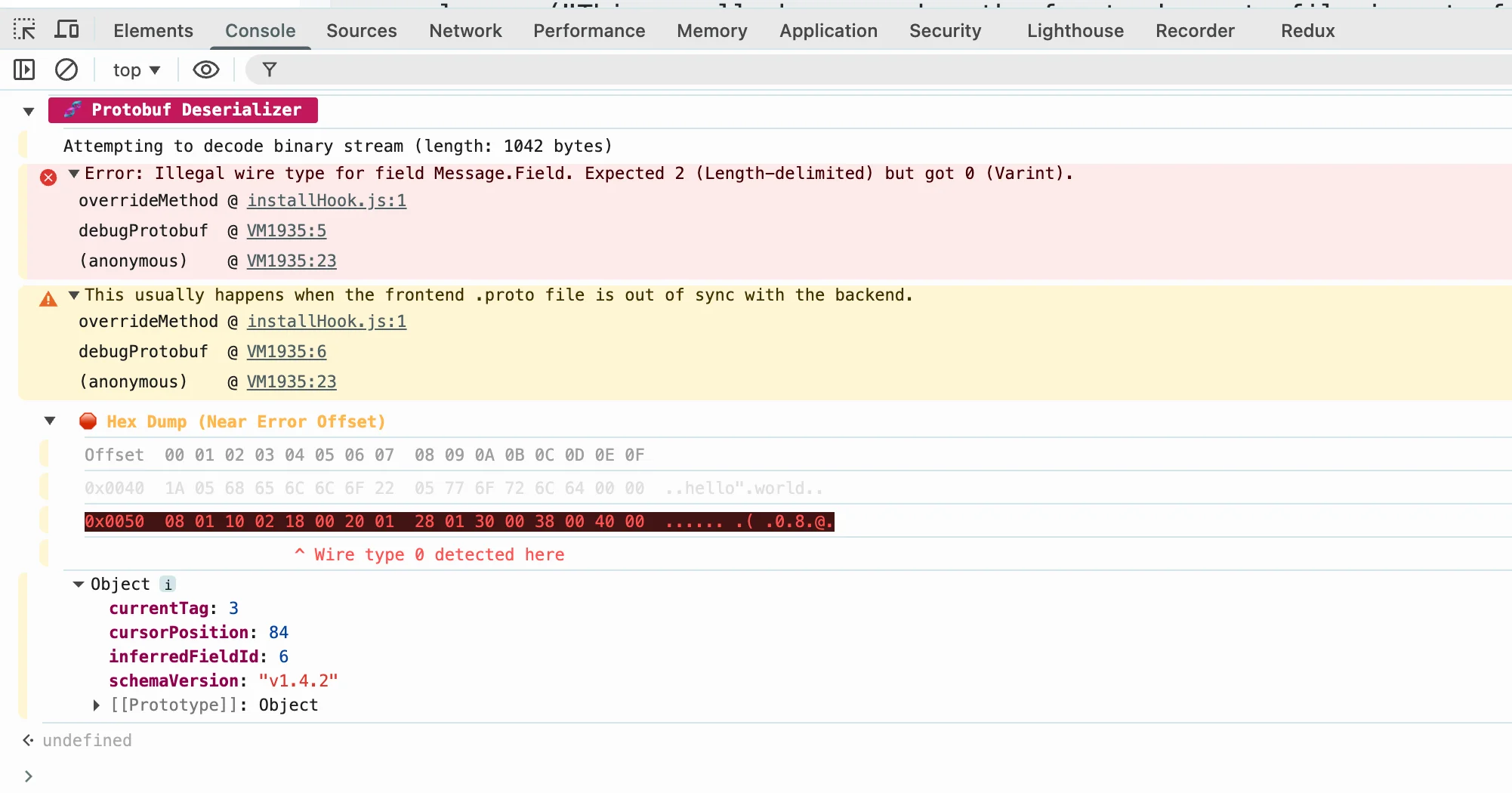Click the console filter funnel icon

[x=270, y=69]
